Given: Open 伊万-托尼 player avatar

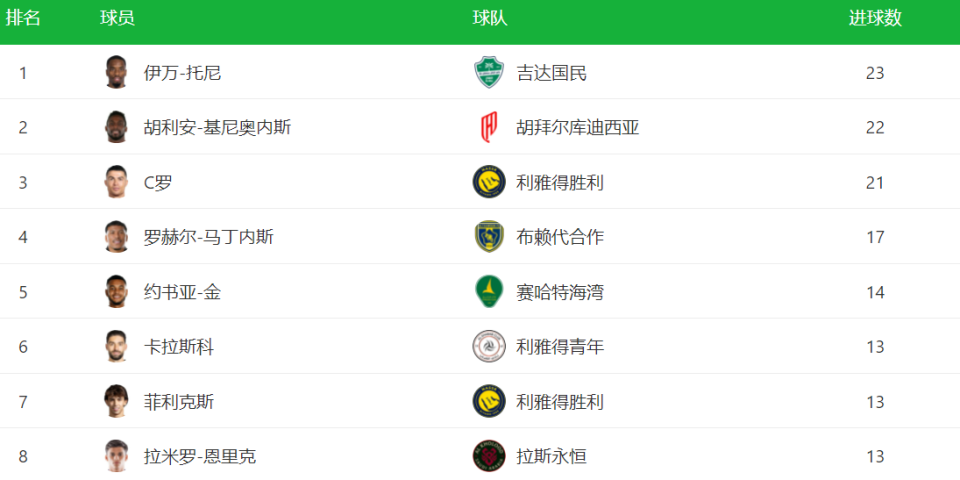Looking at the screenshot, I should (x=116, y=73).
